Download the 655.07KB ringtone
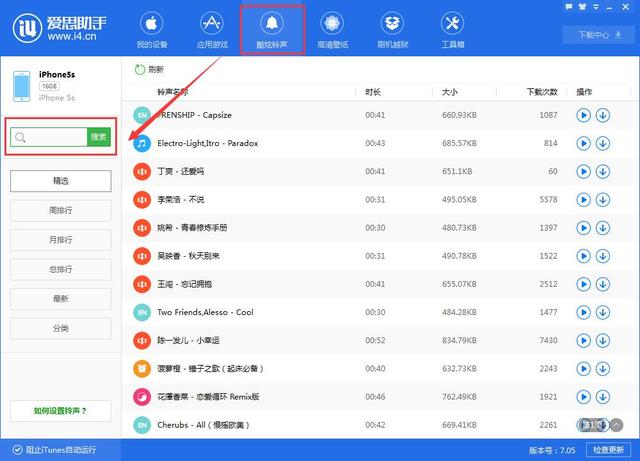This screenshot has height=461, width=640. [x=603, y=284]
